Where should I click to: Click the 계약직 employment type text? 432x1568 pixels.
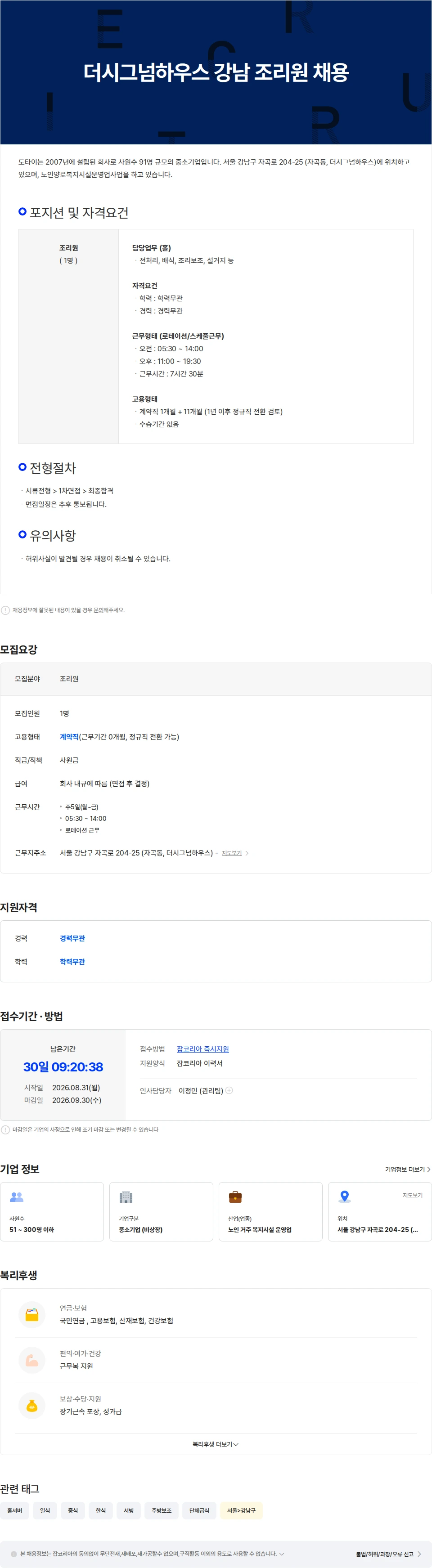pyautogui.click(x=69, y=736)
